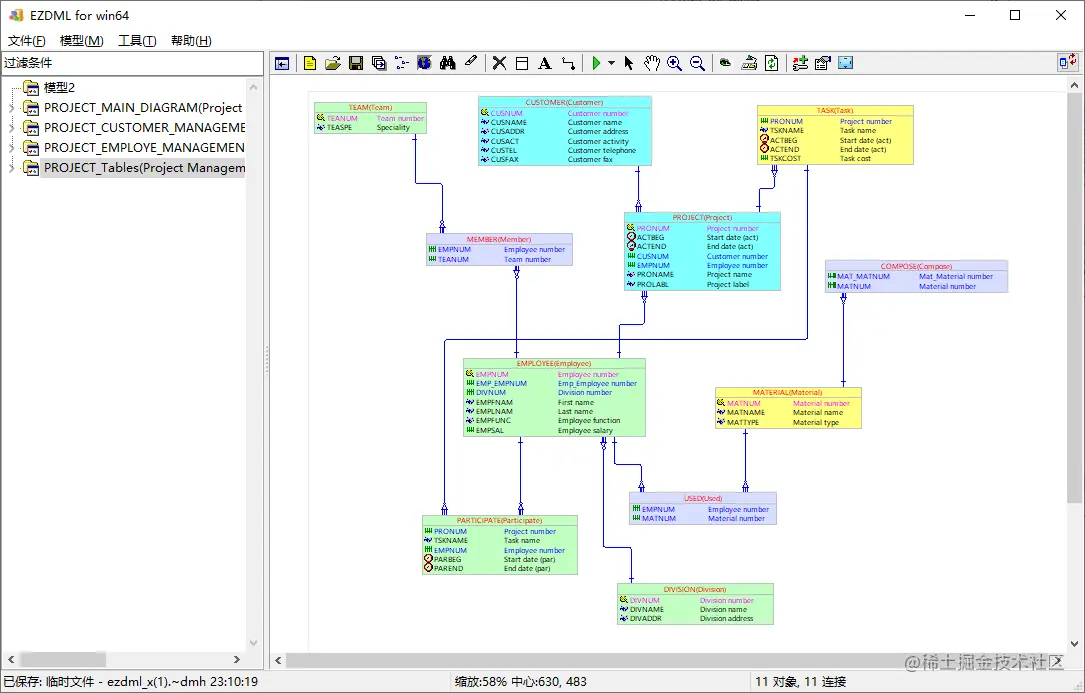Screen dimensions: 1085x693
Task: Select PROJECT_Tables in the tree
Action: (144, 168)
